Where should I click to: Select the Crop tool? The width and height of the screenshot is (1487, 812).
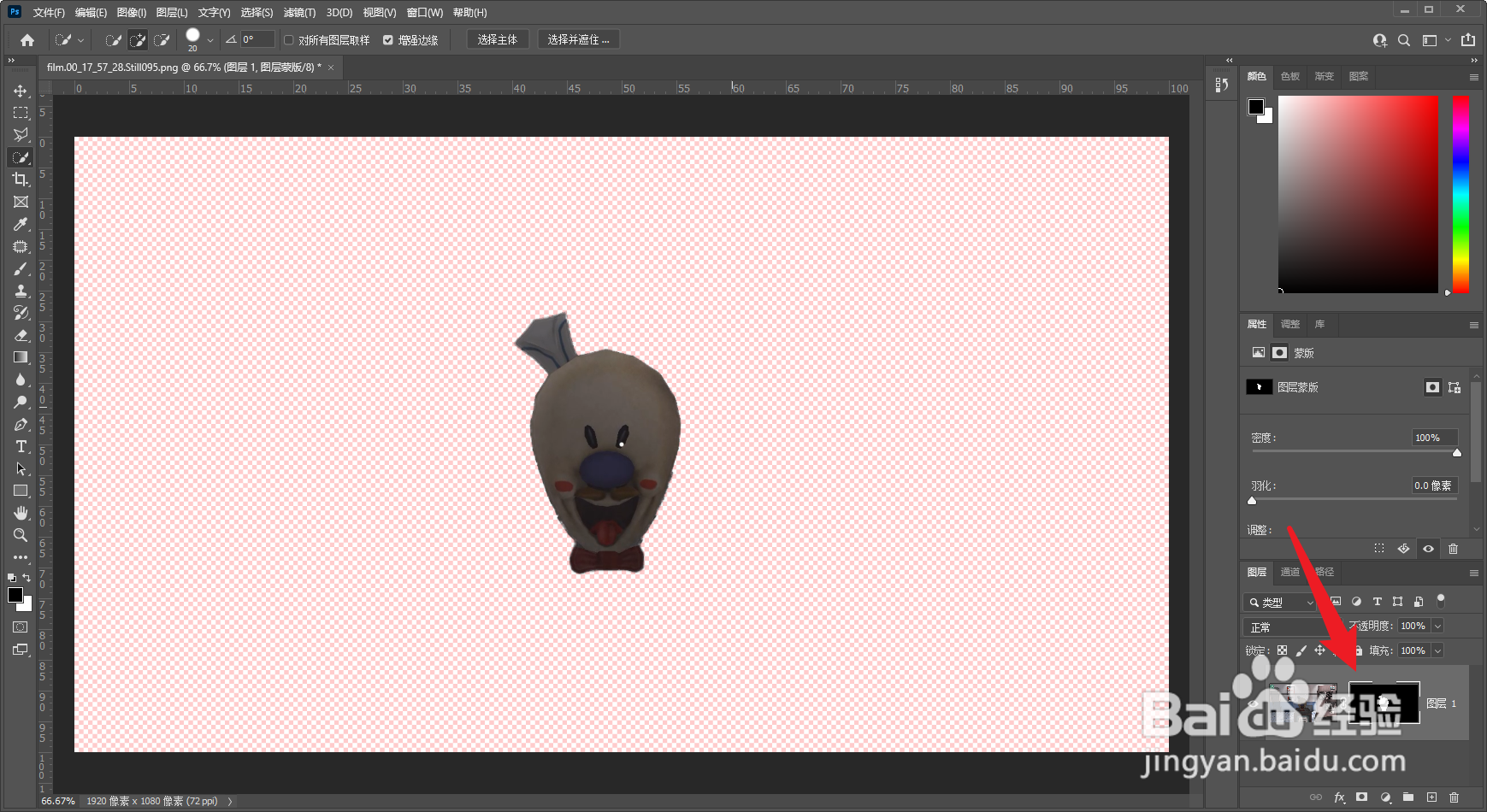21,179
